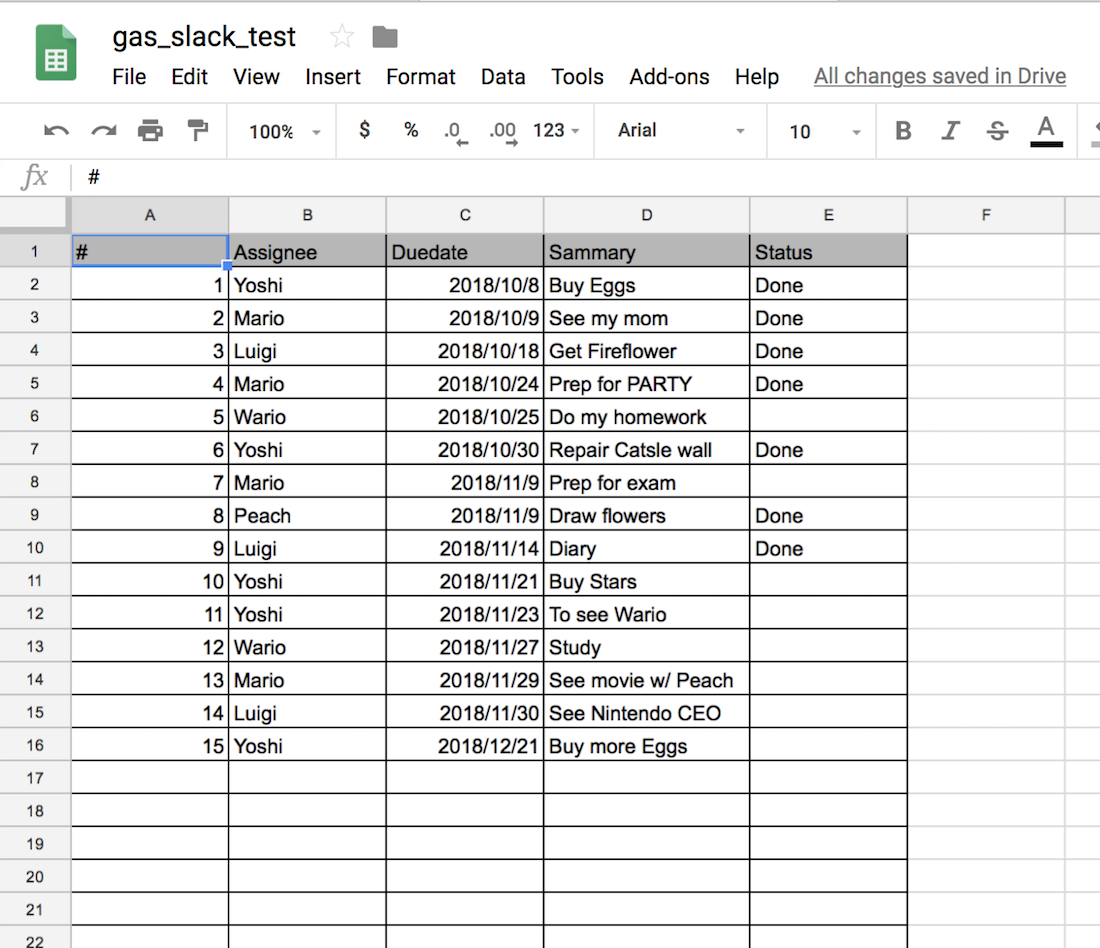Image resolution: width=1100 pixels, height=948 pixels.
Task: Select the Prep for PARTY cell
Action: coord(647,383)
